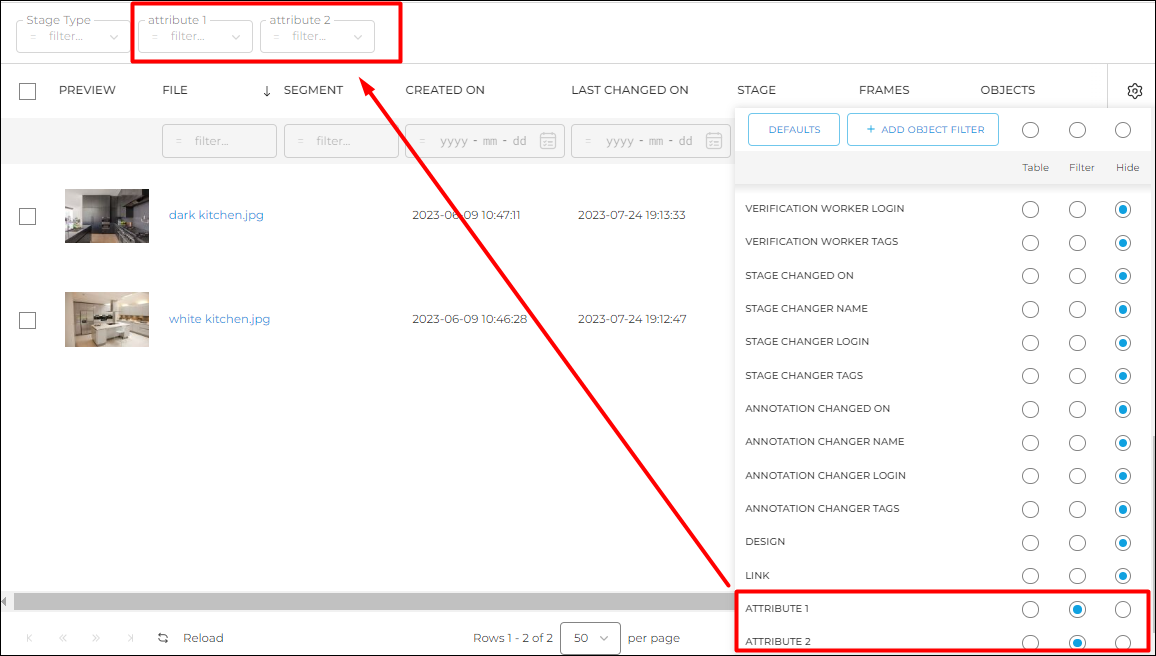Viewport: 1156px width, 656px height.
Task: Go to next page double arrow
Action: pyautogui.click(x=96, y=638)
